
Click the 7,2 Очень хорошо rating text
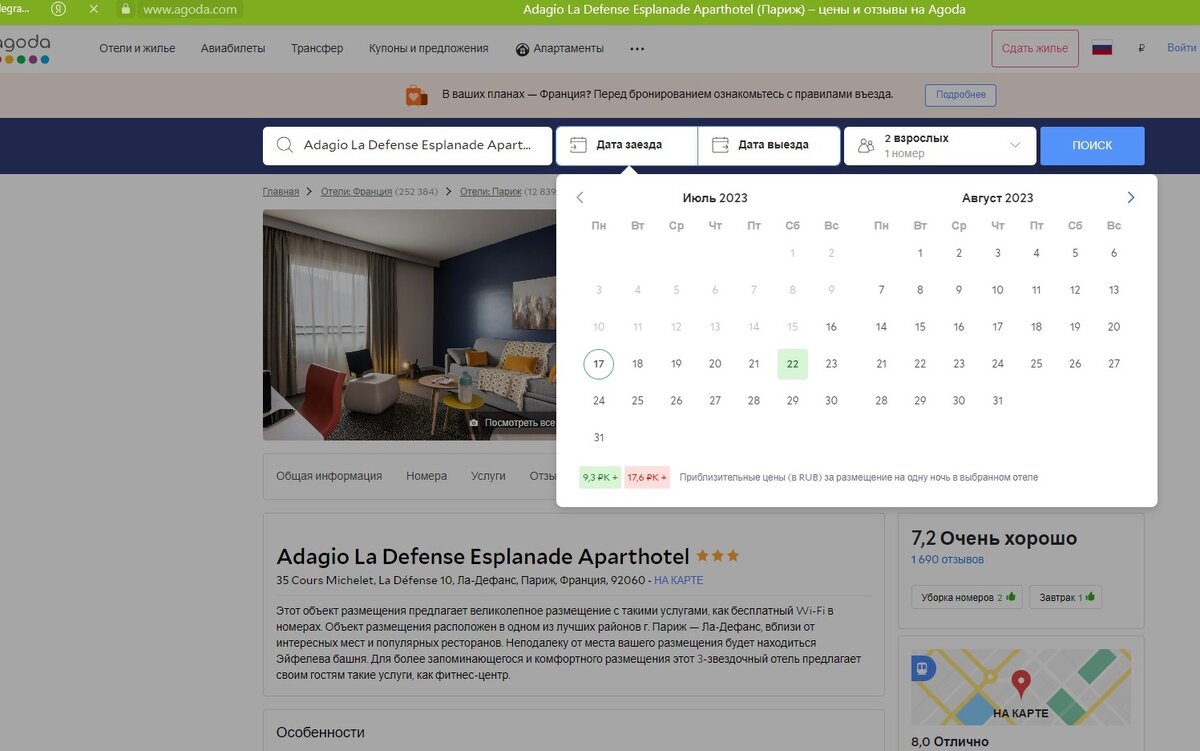[x=994, y=538]
